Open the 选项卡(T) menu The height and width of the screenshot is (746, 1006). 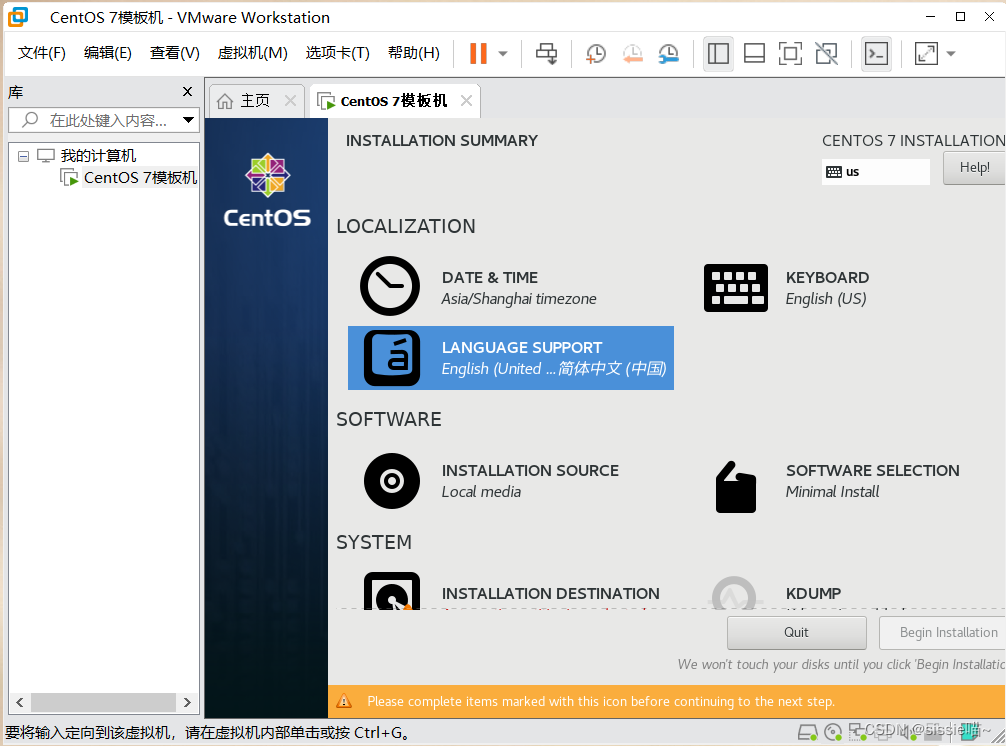[337, 53]
